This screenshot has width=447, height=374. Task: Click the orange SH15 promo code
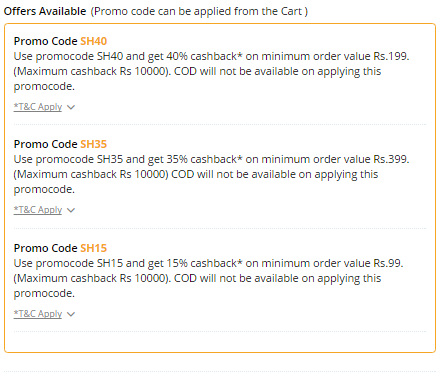[x=94, y=248]
